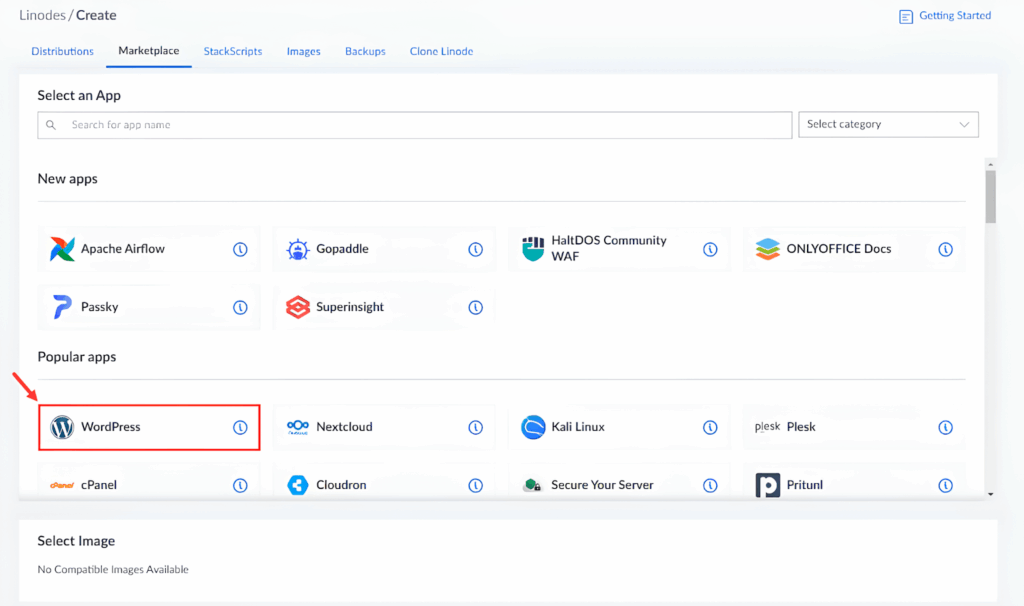Click the search magnifier icon
The width and height of the screenshot is (1024, 606).
coord(51,125)
